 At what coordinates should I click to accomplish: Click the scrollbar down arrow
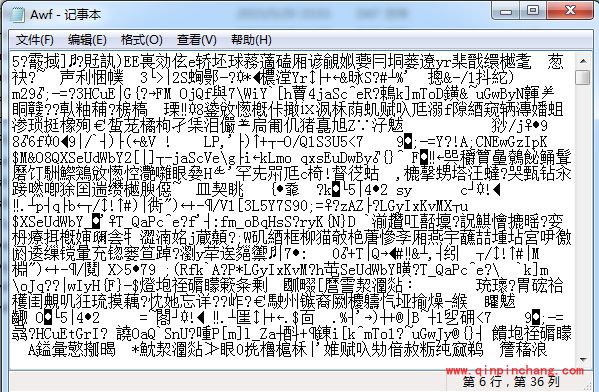(583, 360)
